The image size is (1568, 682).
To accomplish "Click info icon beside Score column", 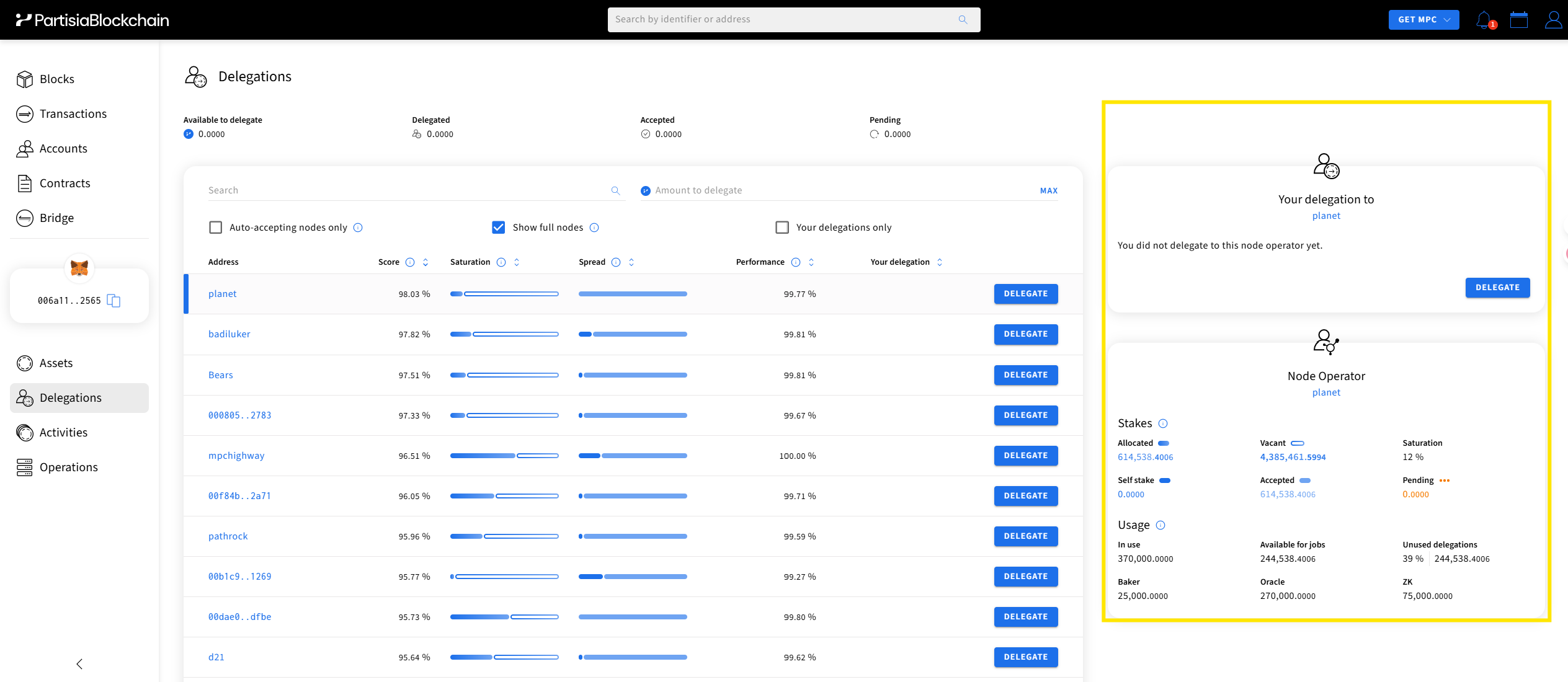I will point(410,262).
